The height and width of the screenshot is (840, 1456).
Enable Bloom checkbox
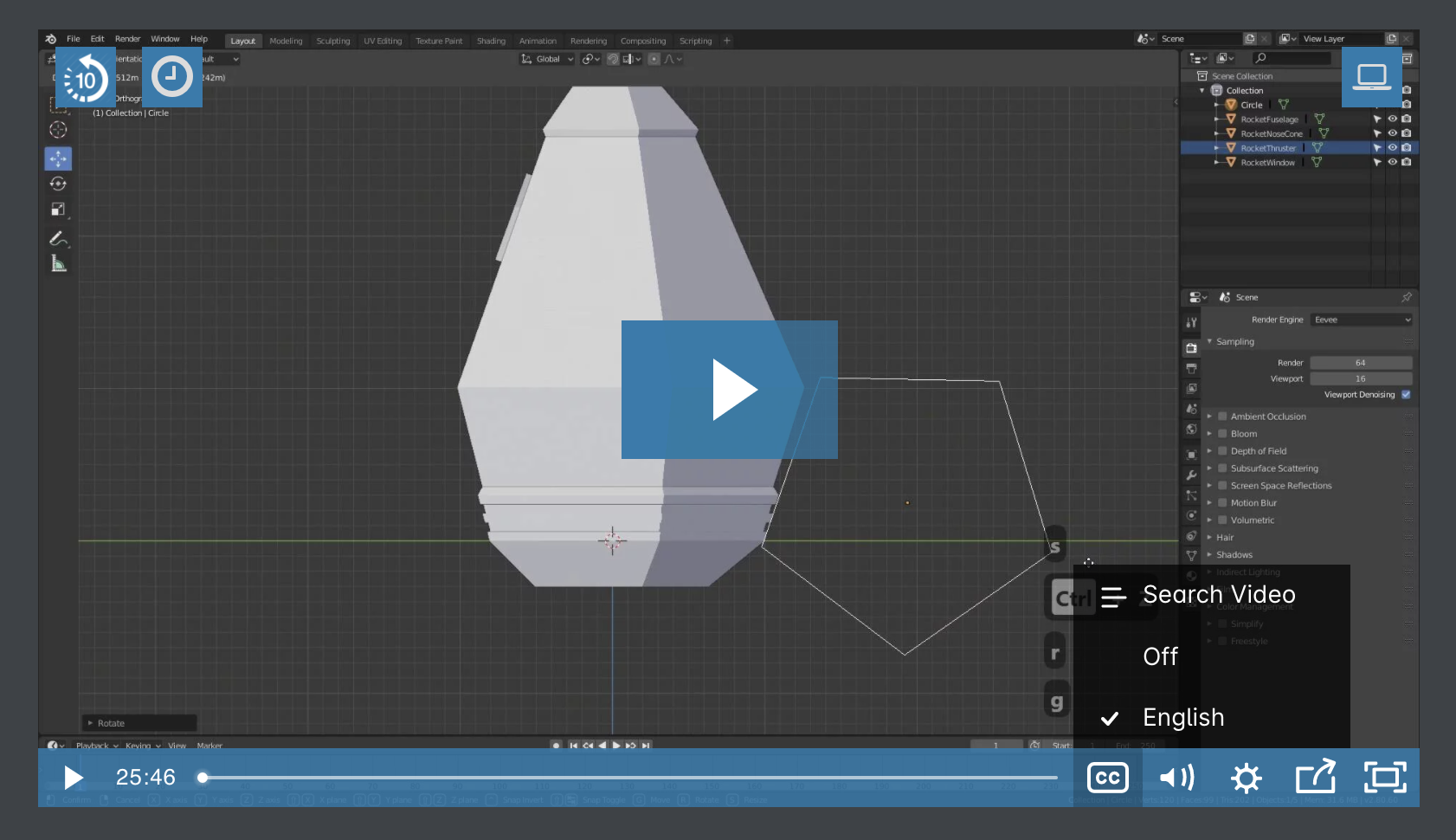(1222, 434)
